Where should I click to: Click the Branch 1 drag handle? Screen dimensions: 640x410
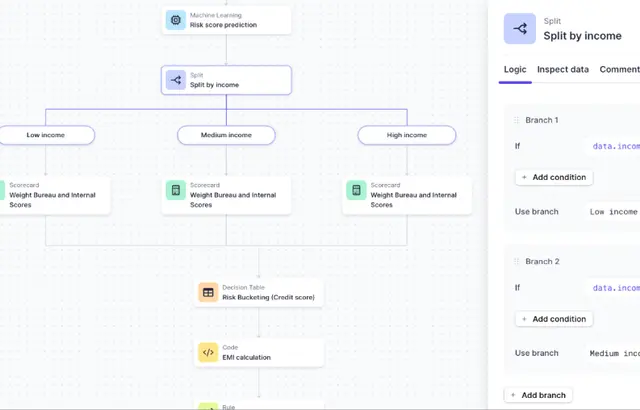click(x=516, y=120)
